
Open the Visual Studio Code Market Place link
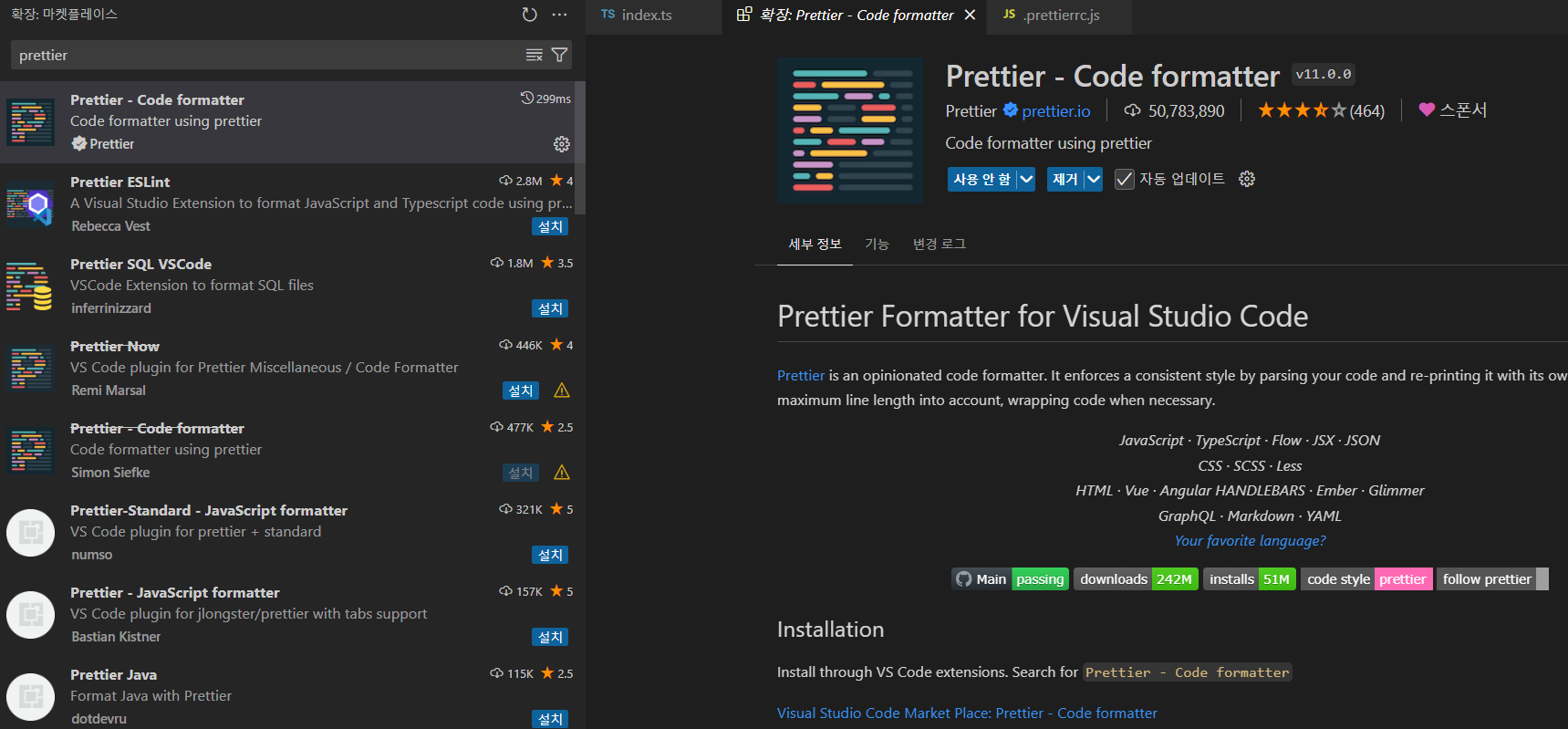[967, 713]
